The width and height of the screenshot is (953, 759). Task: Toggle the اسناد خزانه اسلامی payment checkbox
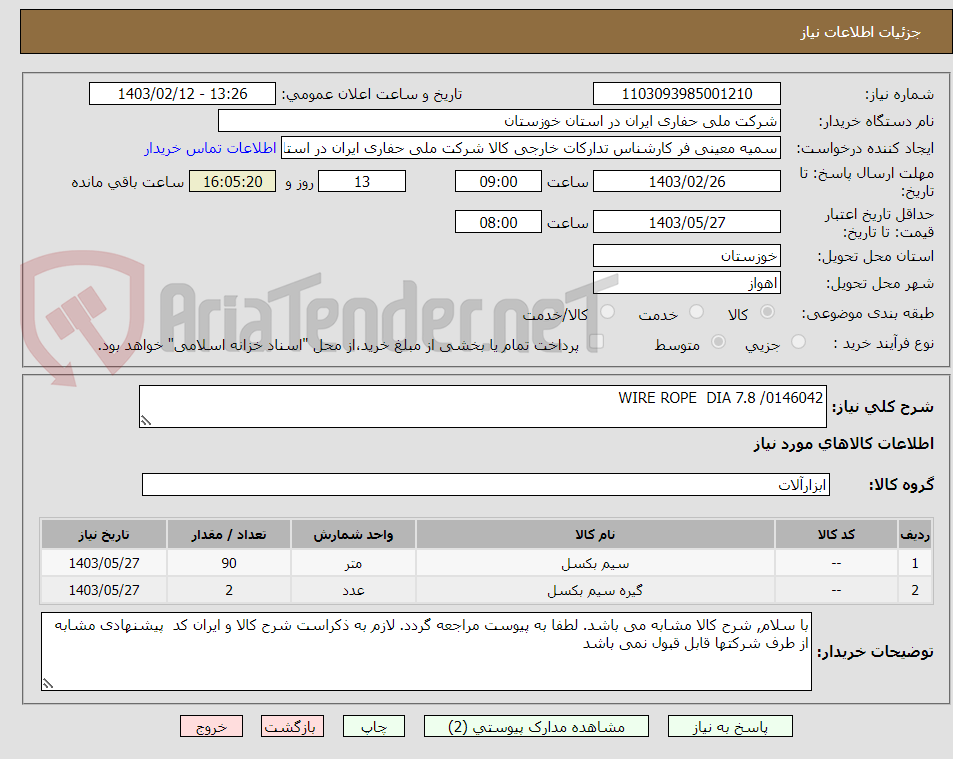pos(596,342)
